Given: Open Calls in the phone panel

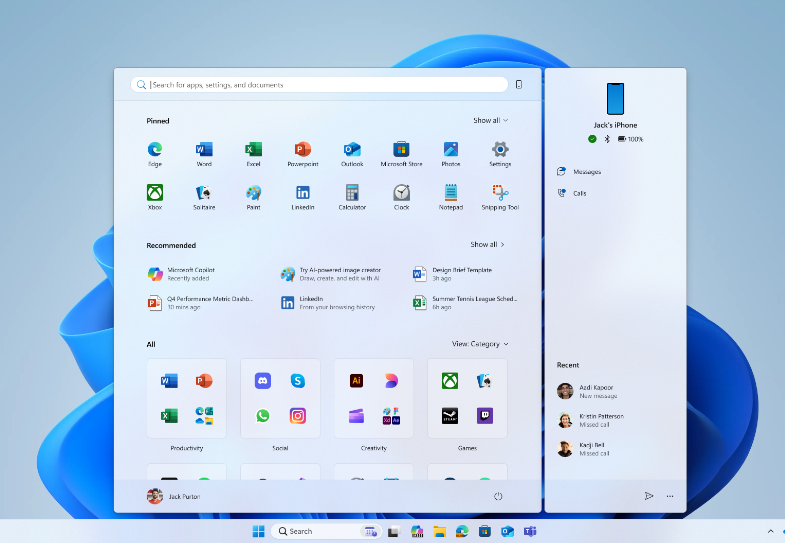Looking at the screenshot, I should point(571,193).
